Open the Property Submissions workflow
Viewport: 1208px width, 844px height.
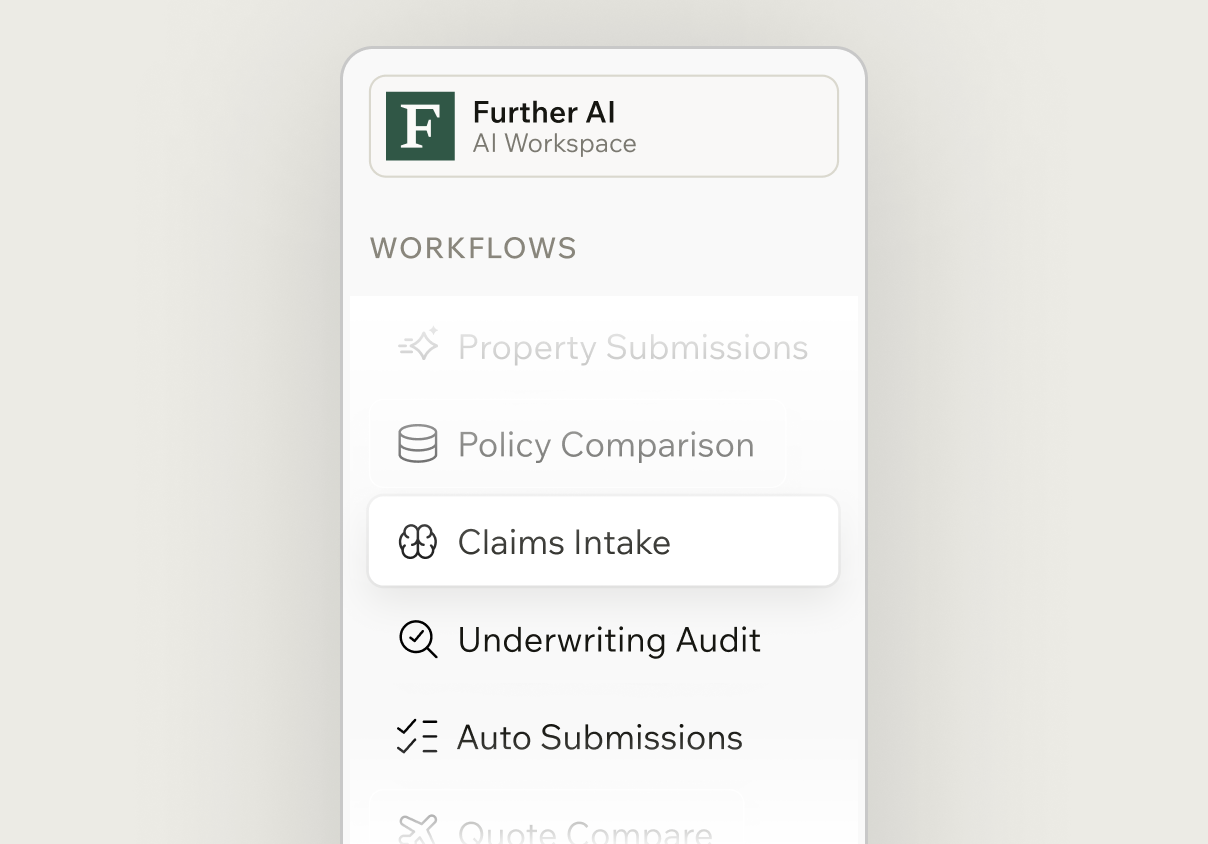point(632,347)
